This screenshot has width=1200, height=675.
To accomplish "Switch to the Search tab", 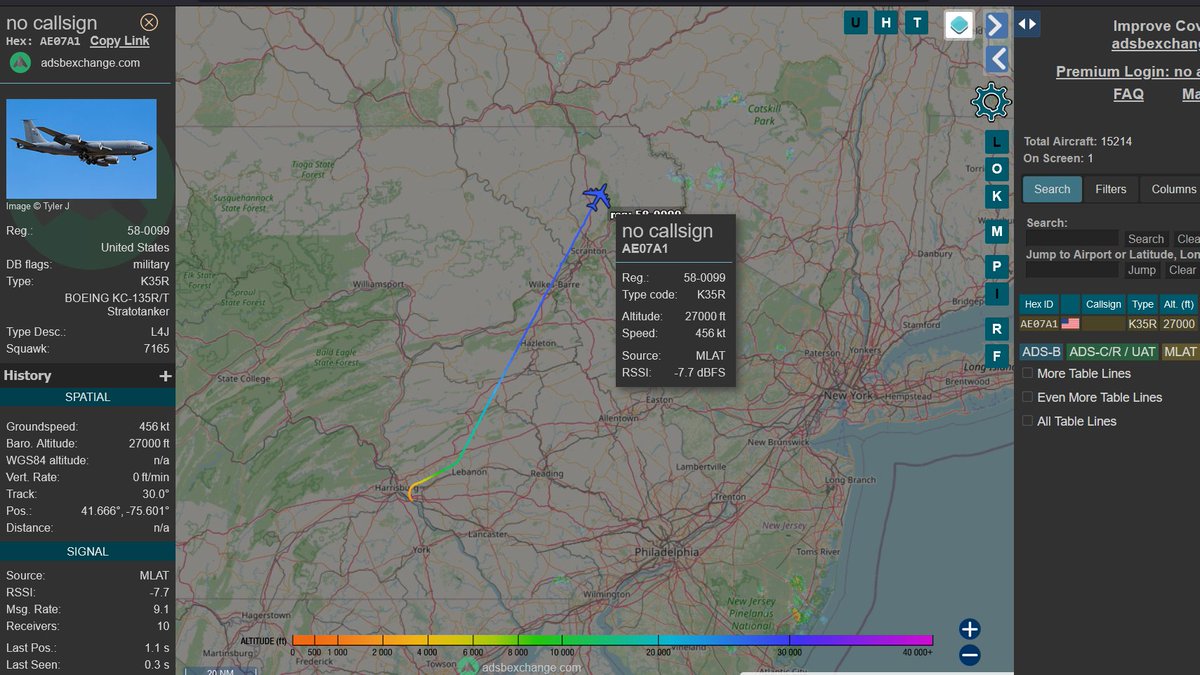I will (1052, 189).
